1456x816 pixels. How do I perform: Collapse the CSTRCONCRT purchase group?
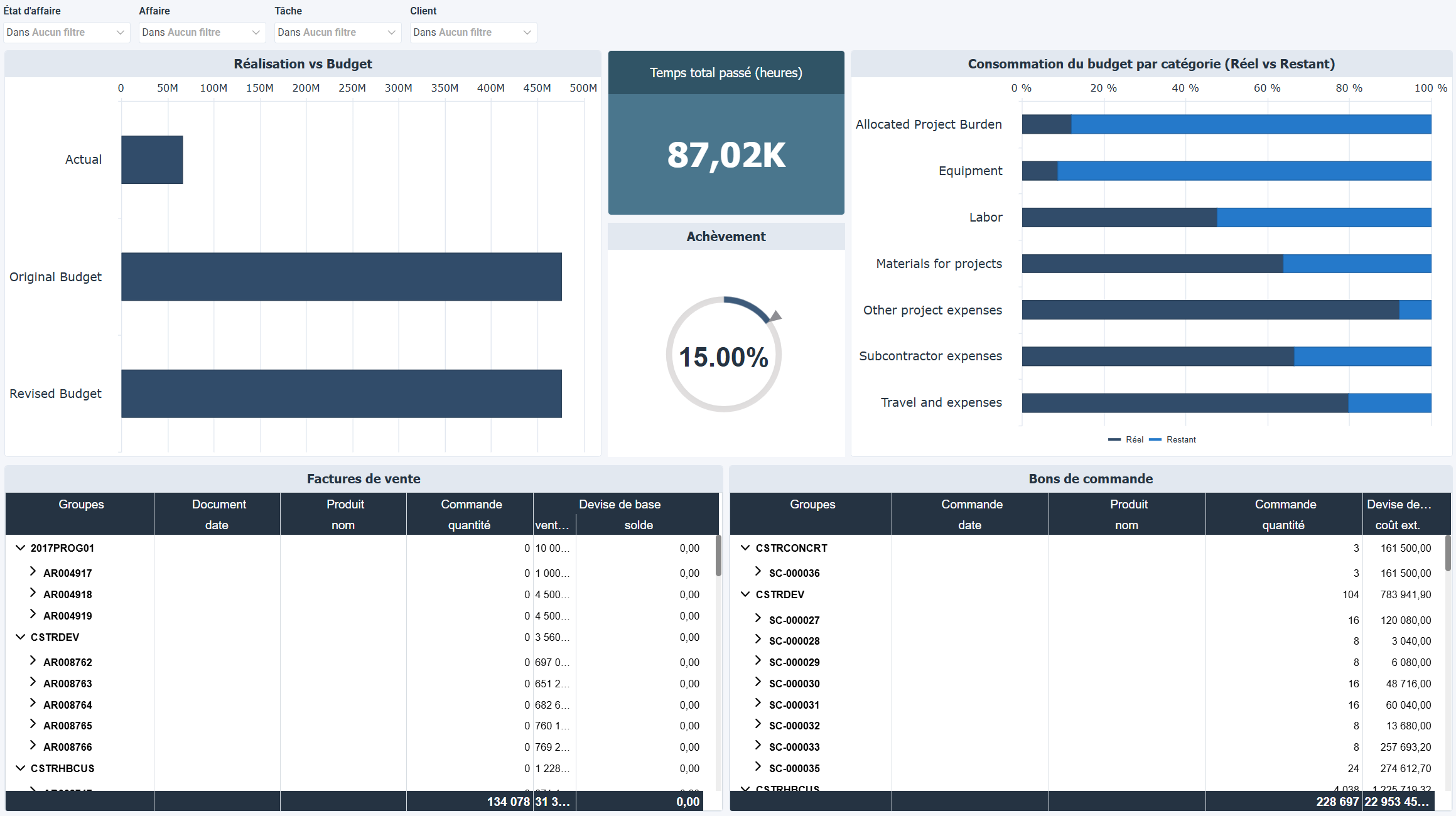745,547
